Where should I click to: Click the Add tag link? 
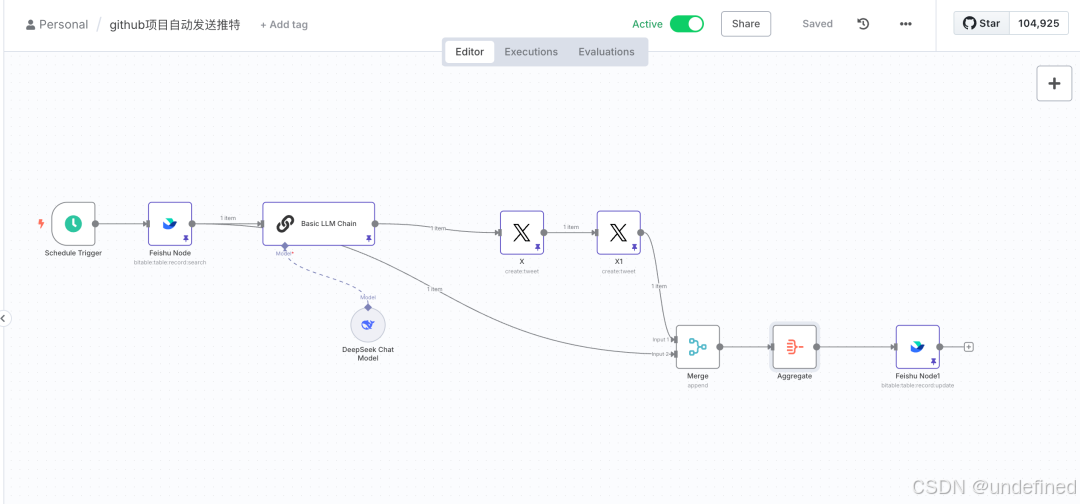(x=284, y=25)
